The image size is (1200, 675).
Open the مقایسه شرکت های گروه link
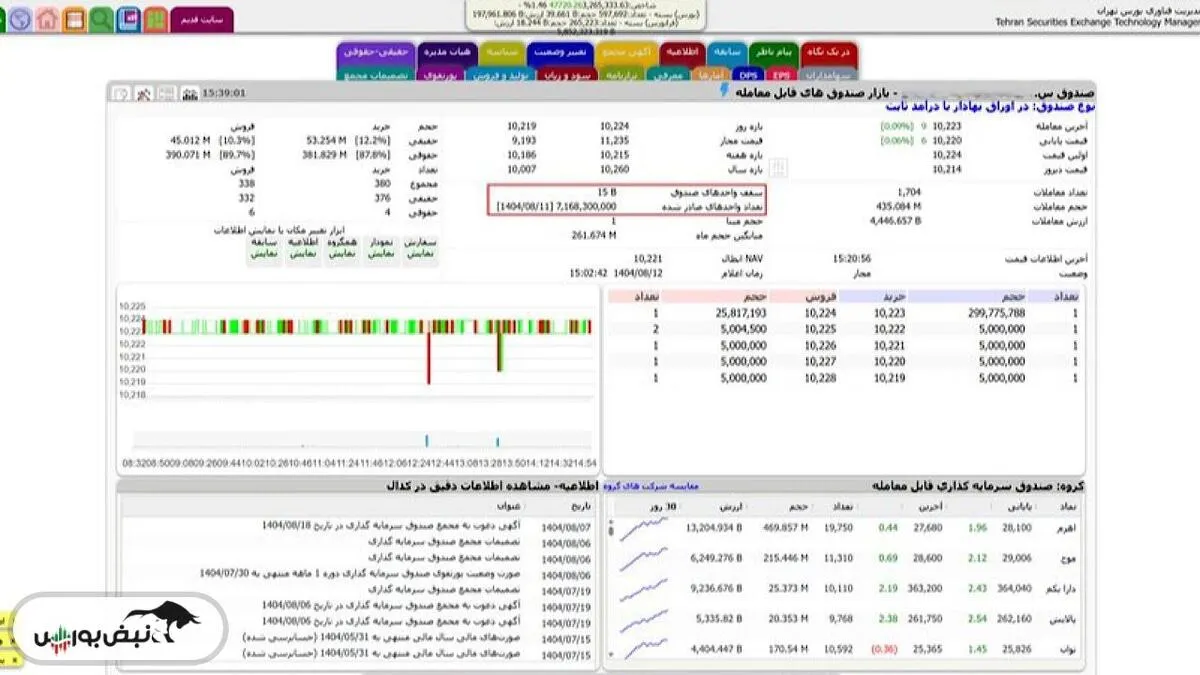point(655,486)
